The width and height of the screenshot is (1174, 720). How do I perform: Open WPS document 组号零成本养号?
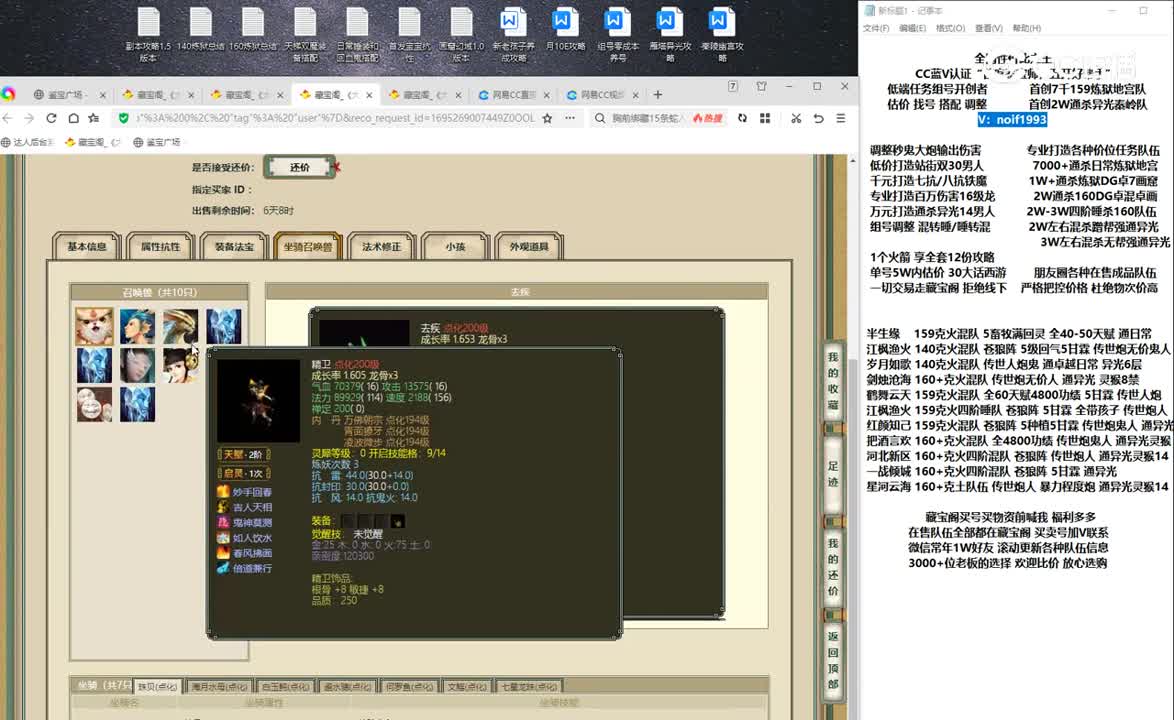tap(618, 34)
